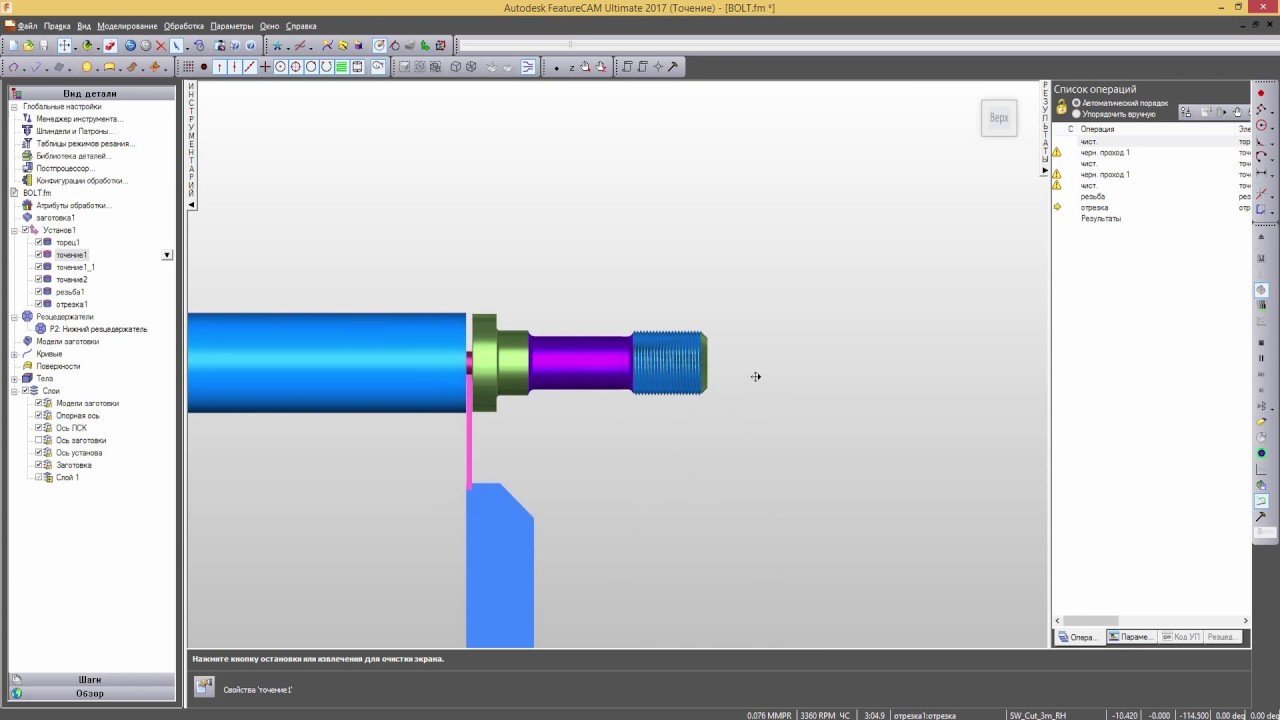This screenshot has width=1280, height=720.
Task: Open the Правка menu
Action: 57,26
